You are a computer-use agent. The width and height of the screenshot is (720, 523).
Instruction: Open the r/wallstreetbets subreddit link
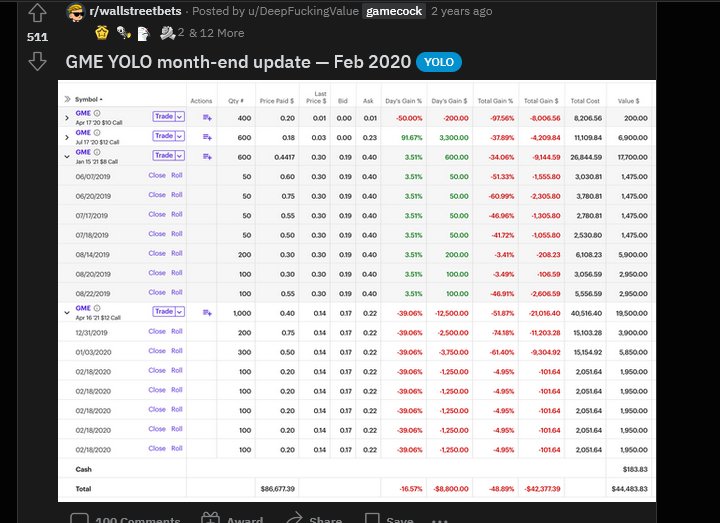pos(135,11)
